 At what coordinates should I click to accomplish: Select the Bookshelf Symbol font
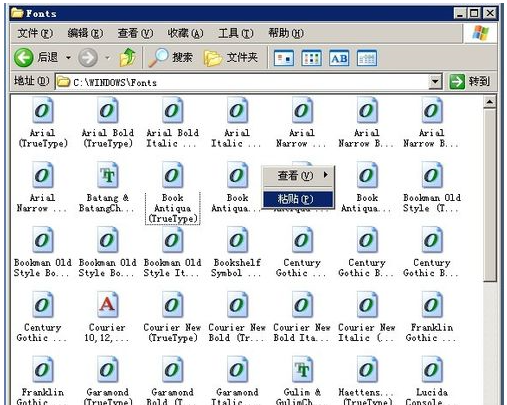[x=237, y=252]
